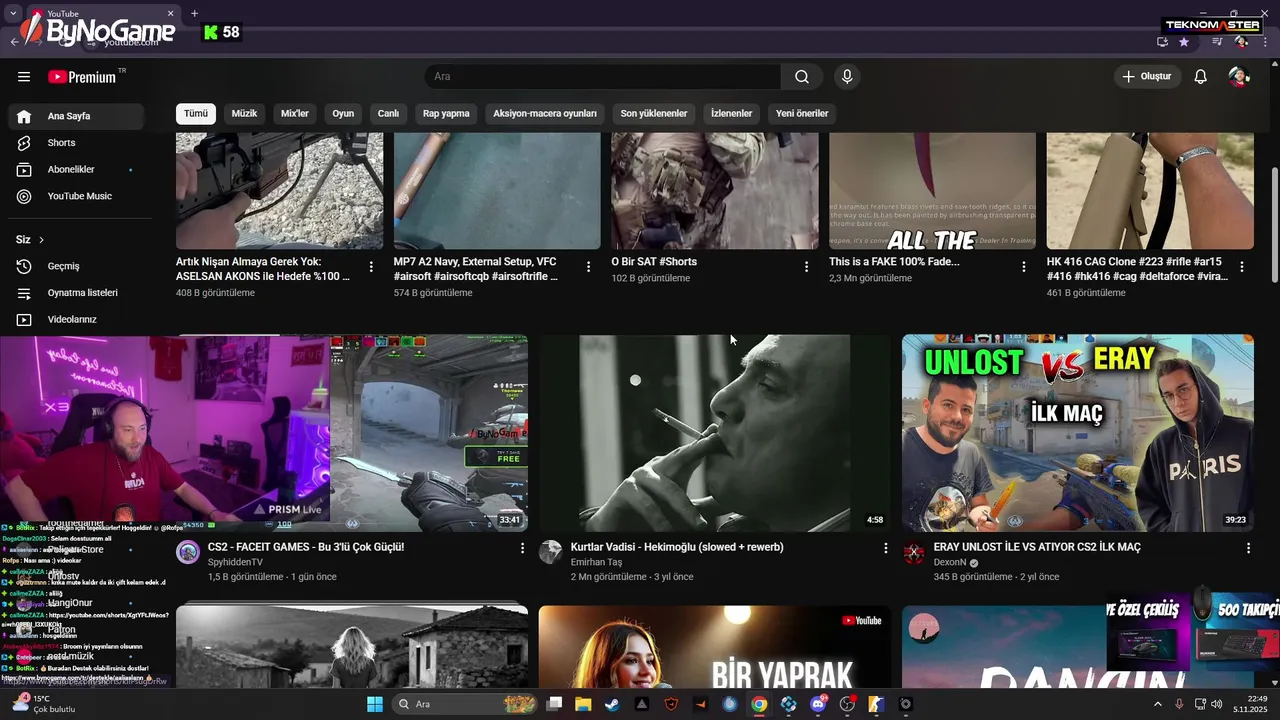Open Steam from the taskbar
This screenshot has height=720, width=1280.
(x=612, y=704)
